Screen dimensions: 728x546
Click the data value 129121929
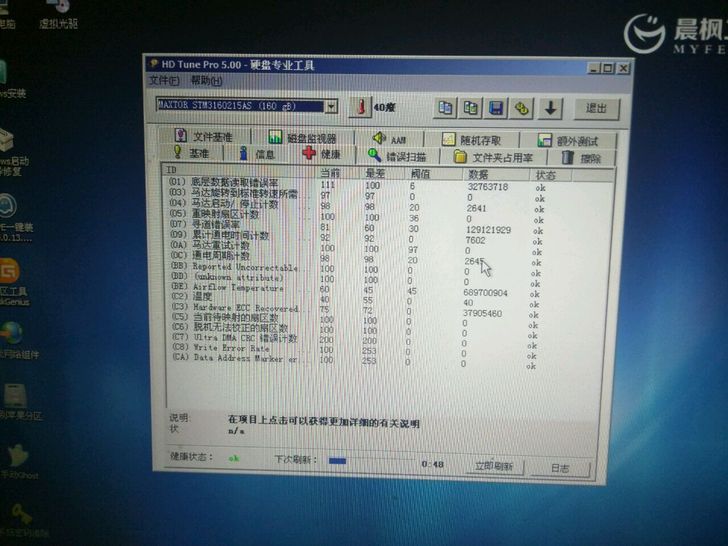point(488,230)
